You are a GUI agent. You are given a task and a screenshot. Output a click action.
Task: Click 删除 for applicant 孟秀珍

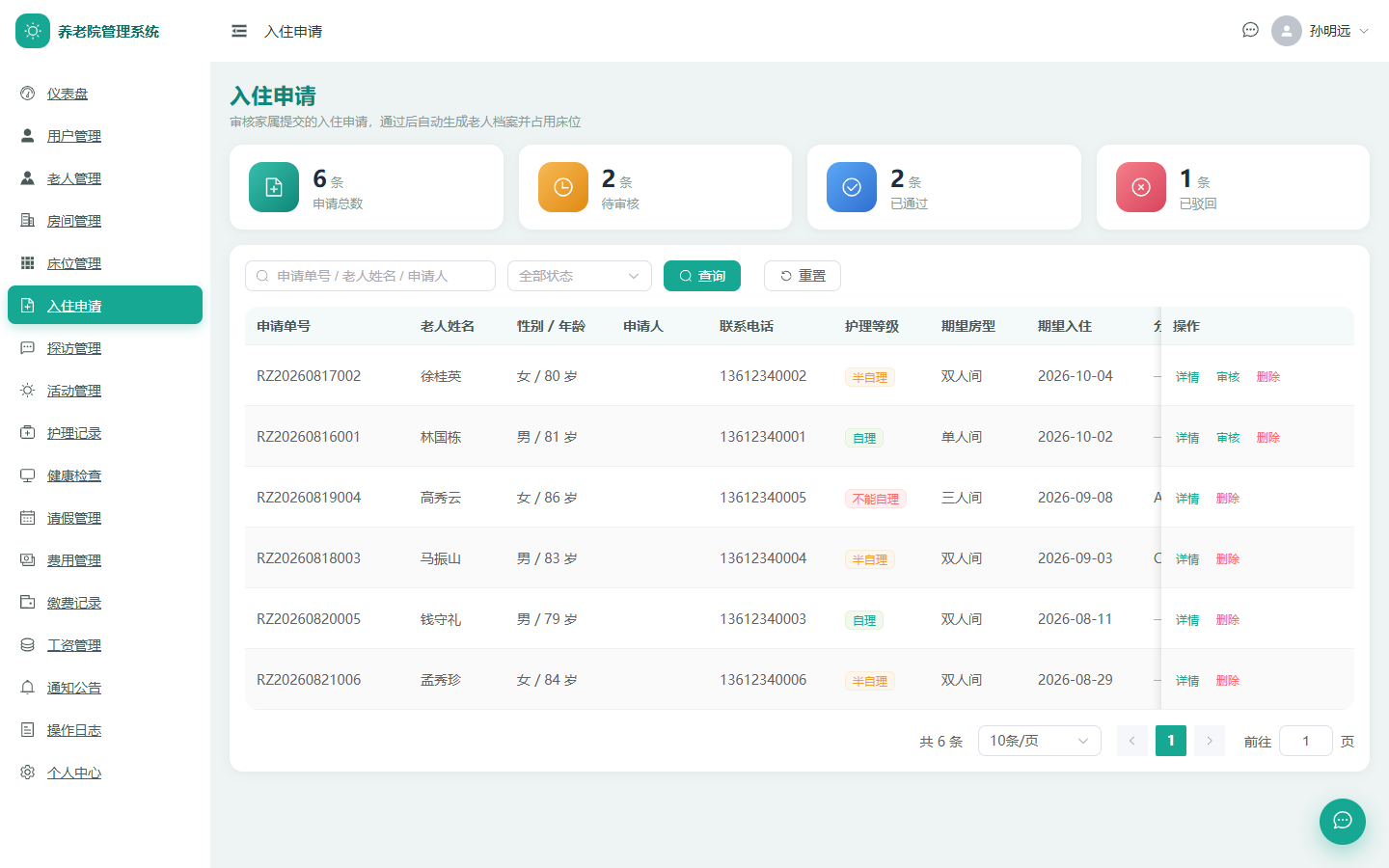pyautogui.click(x=1228, y=681)
